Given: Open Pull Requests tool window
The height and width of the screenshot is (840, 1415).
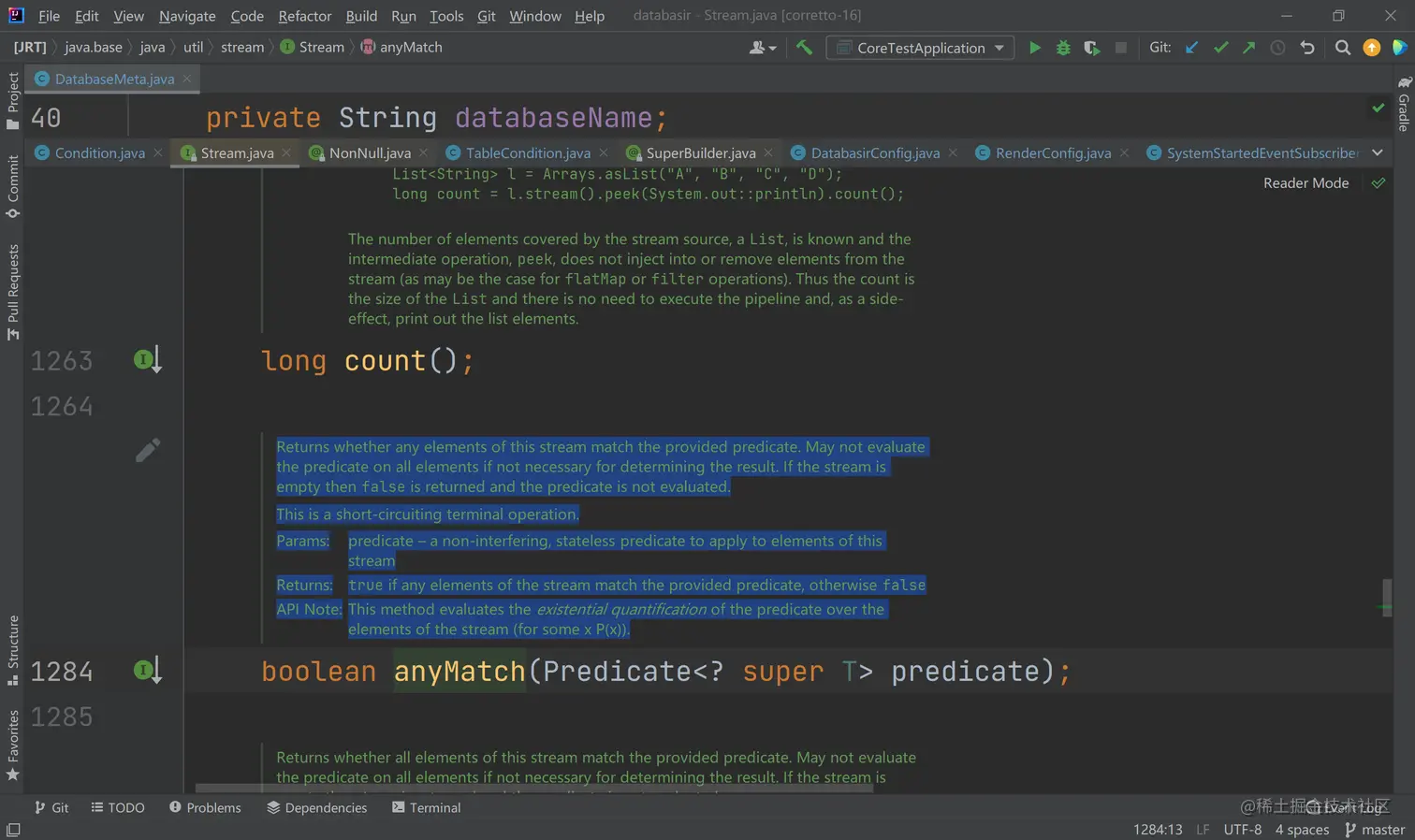Looking at the screenshot, I should [13, 292].
